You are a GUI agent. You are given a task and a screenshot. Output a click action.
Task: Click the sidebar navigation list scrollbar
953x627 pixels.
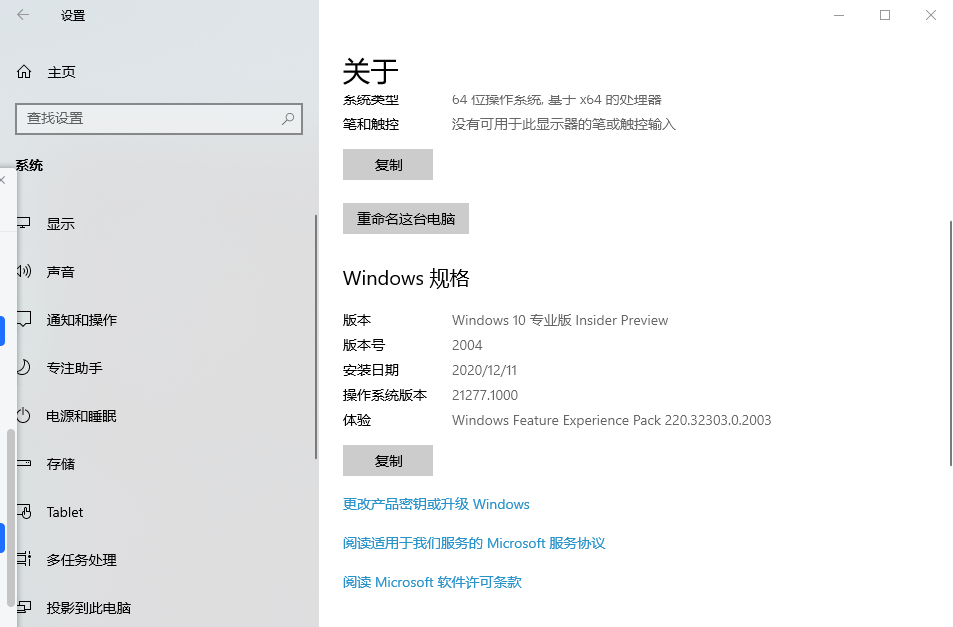(x=316, y=337)
